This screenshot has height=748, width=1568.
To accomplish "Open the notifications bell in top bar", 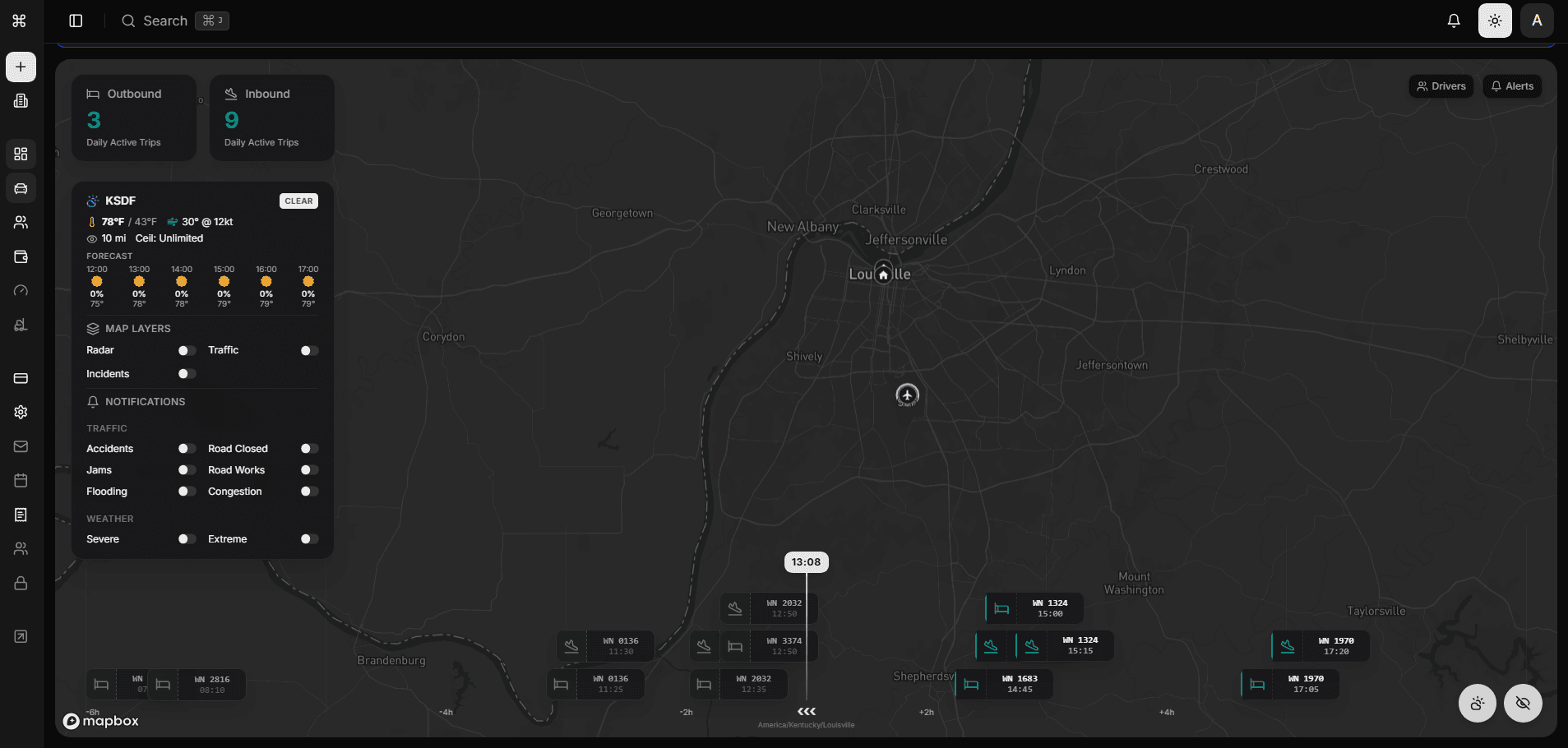I will point(1454,21).
